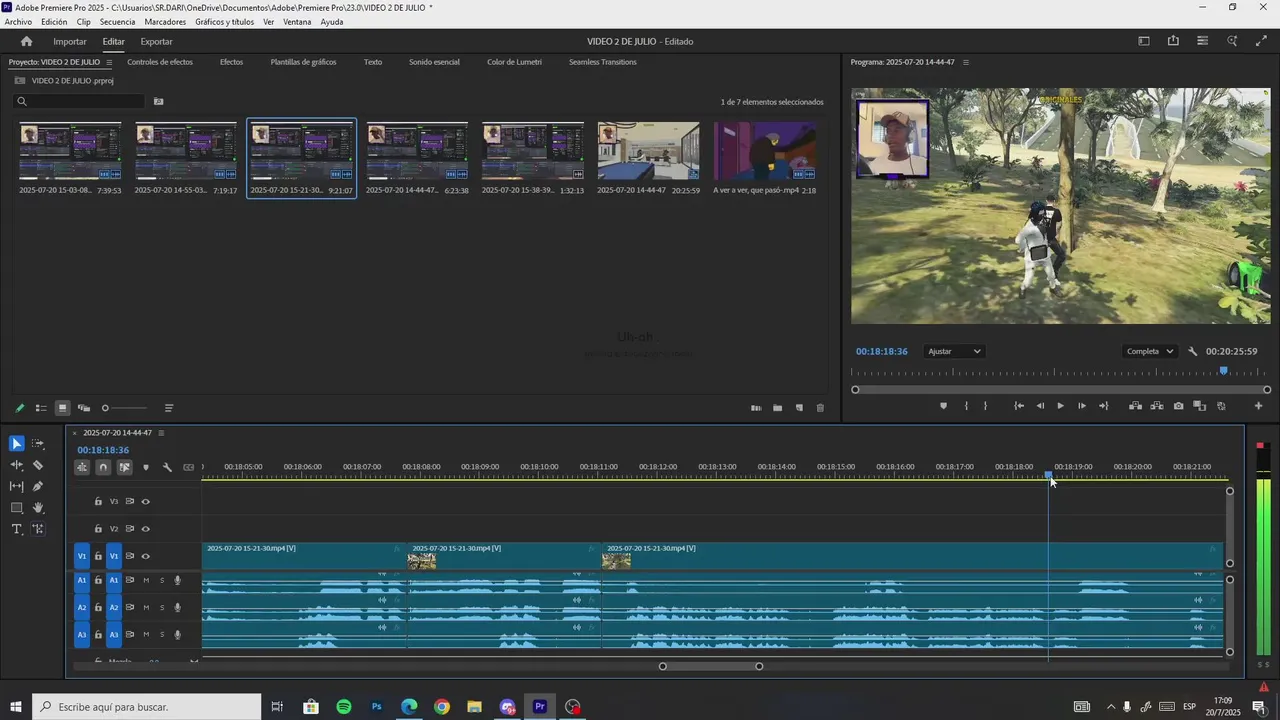The width and height of the screenshot is (1280, 720).
Task: Toggle Linked Selection in timeline
Action: [124, 467]
